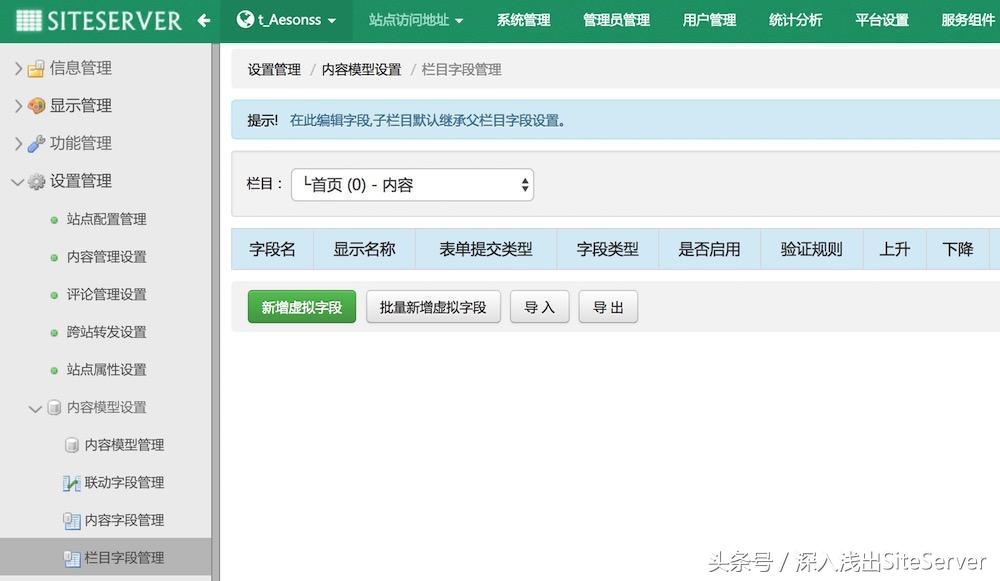Click the icon beside 栏目字段管理
This screenshot has width=1000, height=581.
[71, 559]
